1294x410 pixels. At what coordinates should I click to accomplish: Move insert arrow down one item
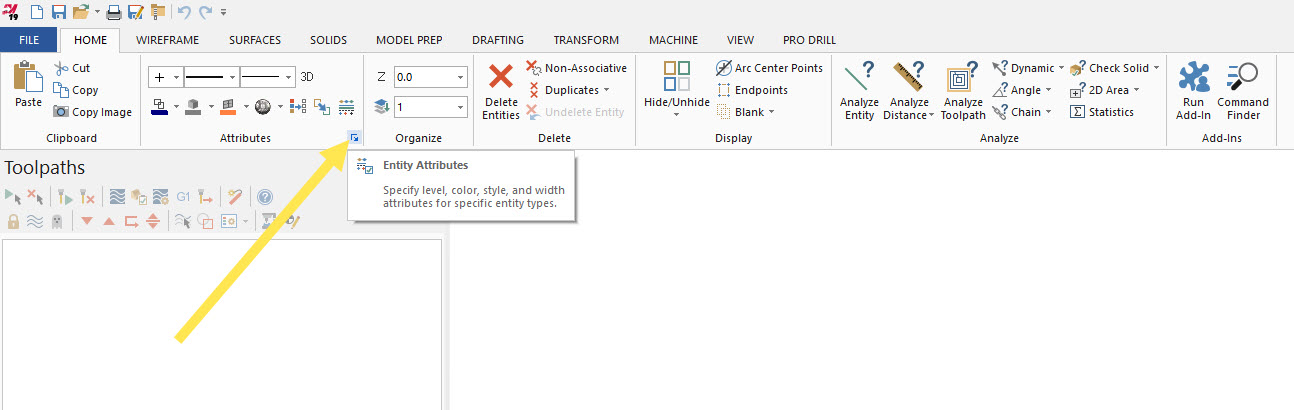(87, 221)
